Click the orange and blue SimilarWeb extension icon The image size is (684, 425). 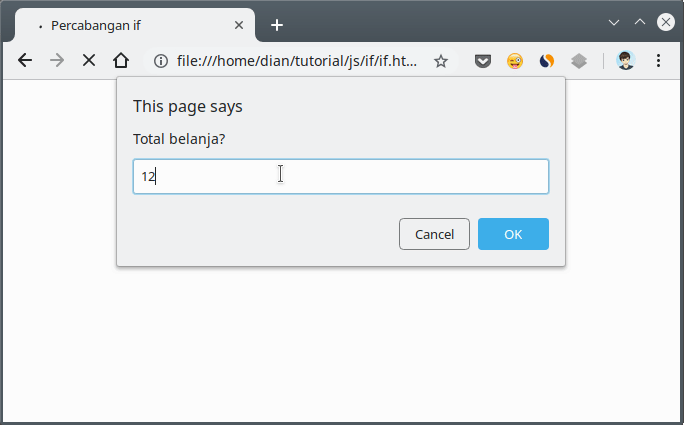coord(546,61)
